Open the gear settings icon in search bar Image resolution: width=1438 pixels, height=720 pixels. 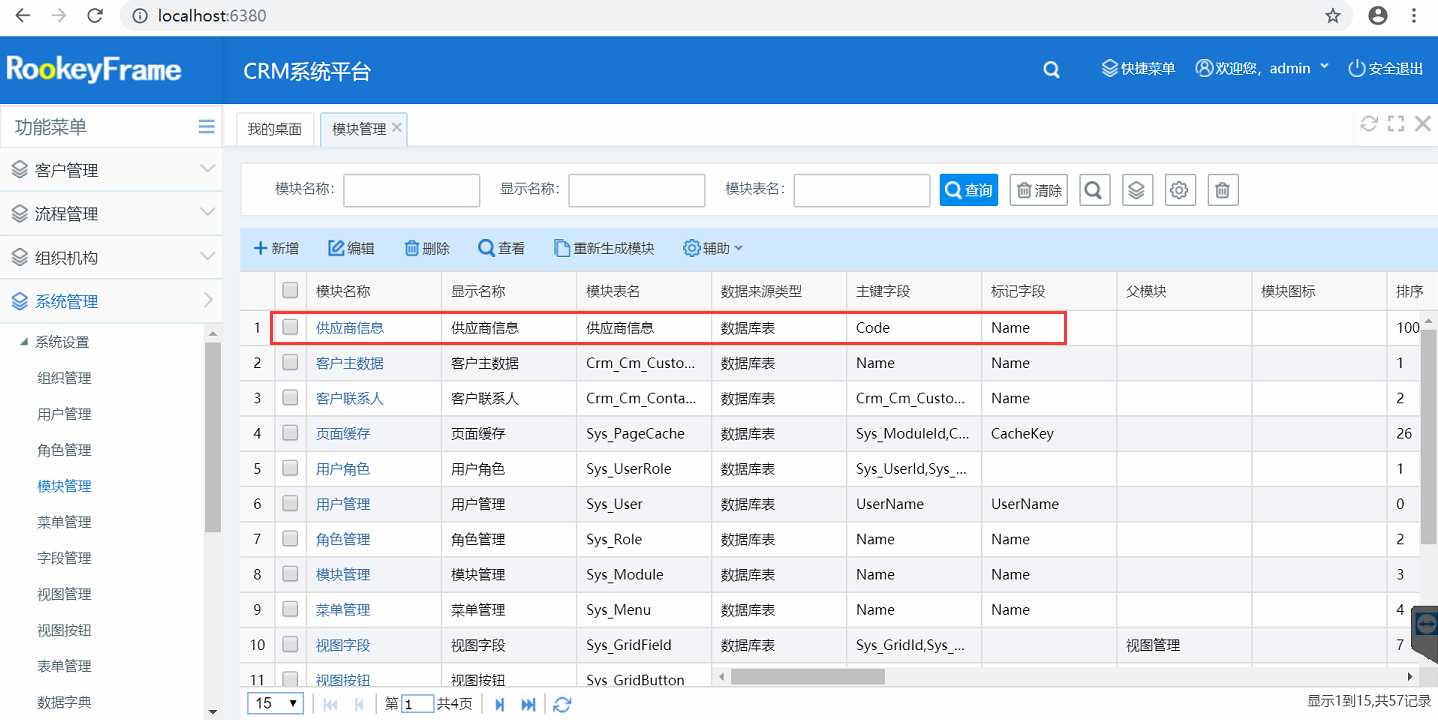pos(1180,190)
